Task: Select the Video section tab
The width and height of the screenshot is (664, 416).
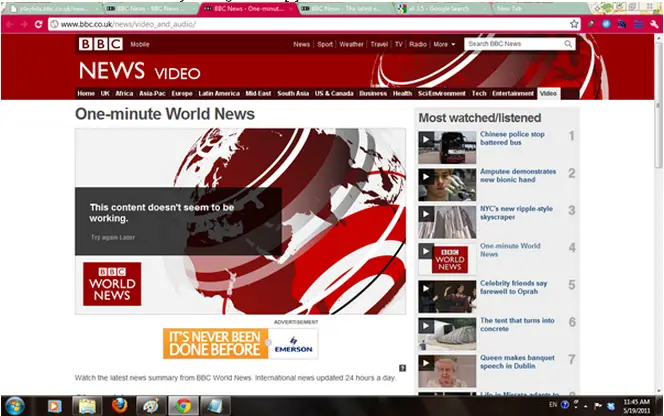Action: [x=548, y=93]
